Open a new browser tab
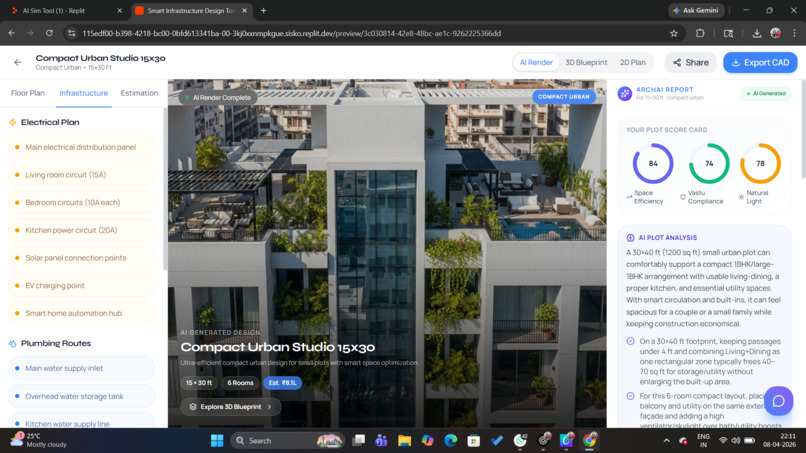 [263, 10]
